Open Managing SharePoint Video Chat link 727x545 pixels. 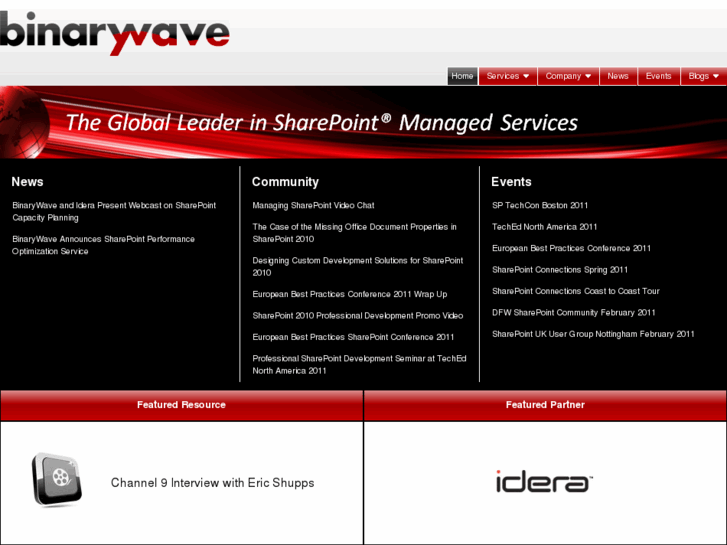(x=313, y=205)
